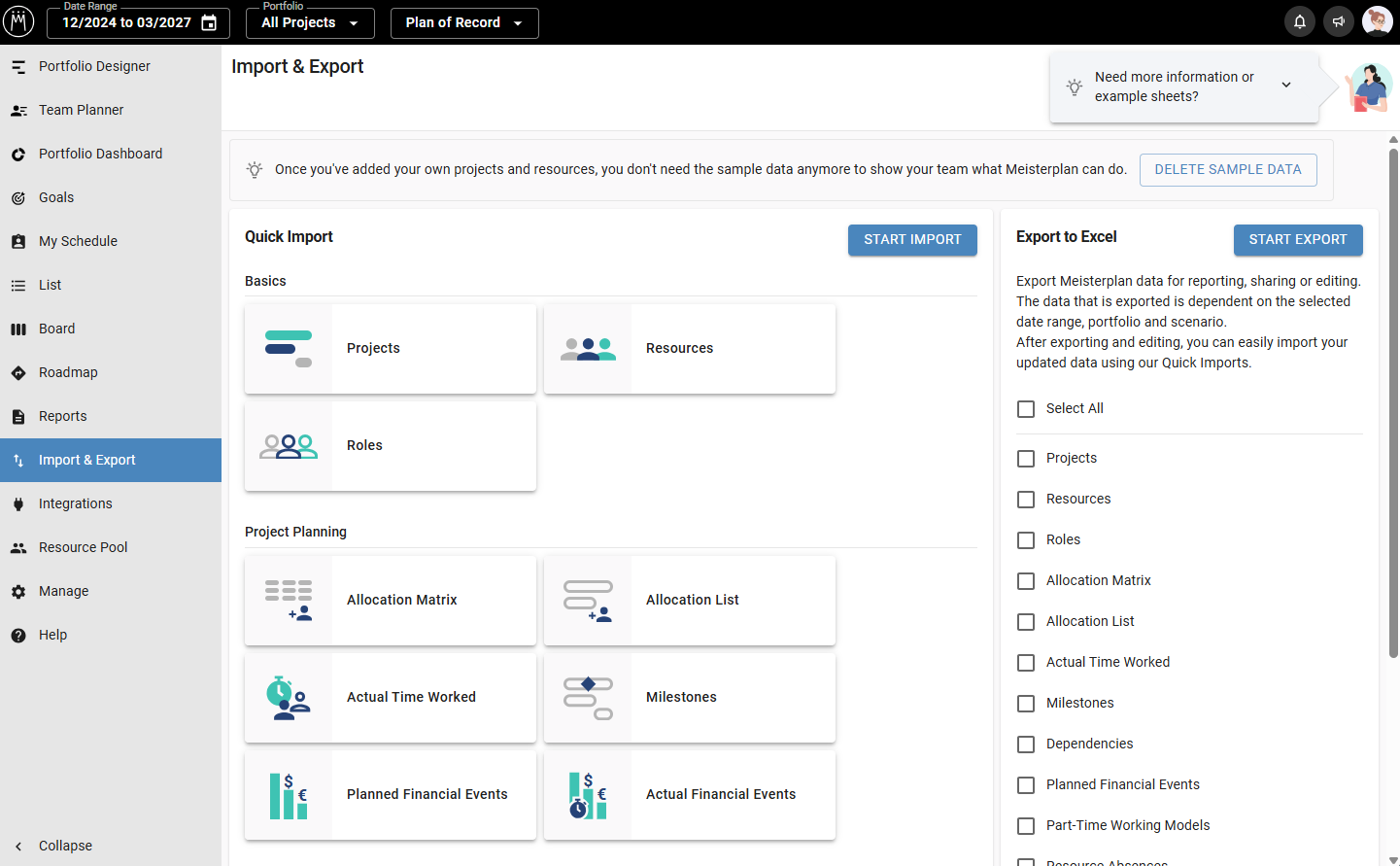
Task: Open the notifications bell
Action: point(1300,21)
